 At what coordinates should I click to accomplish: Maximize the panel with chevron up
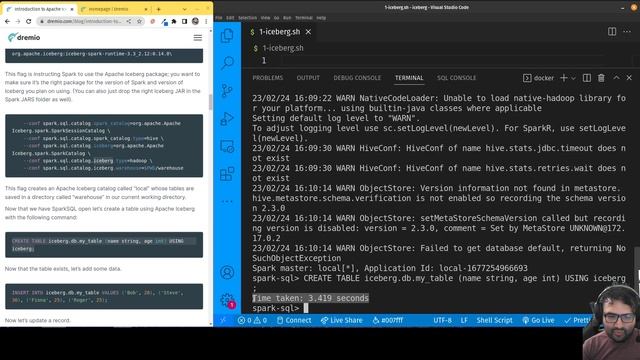click(616, 78)
